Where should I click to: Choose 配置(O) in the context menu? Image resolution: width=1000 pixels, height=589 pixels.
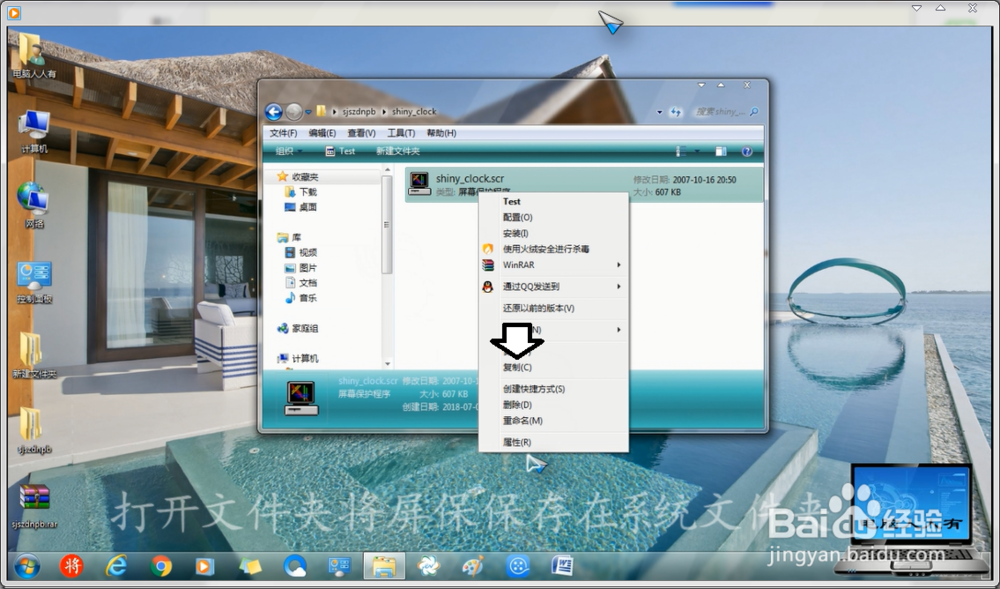(554, 217)
